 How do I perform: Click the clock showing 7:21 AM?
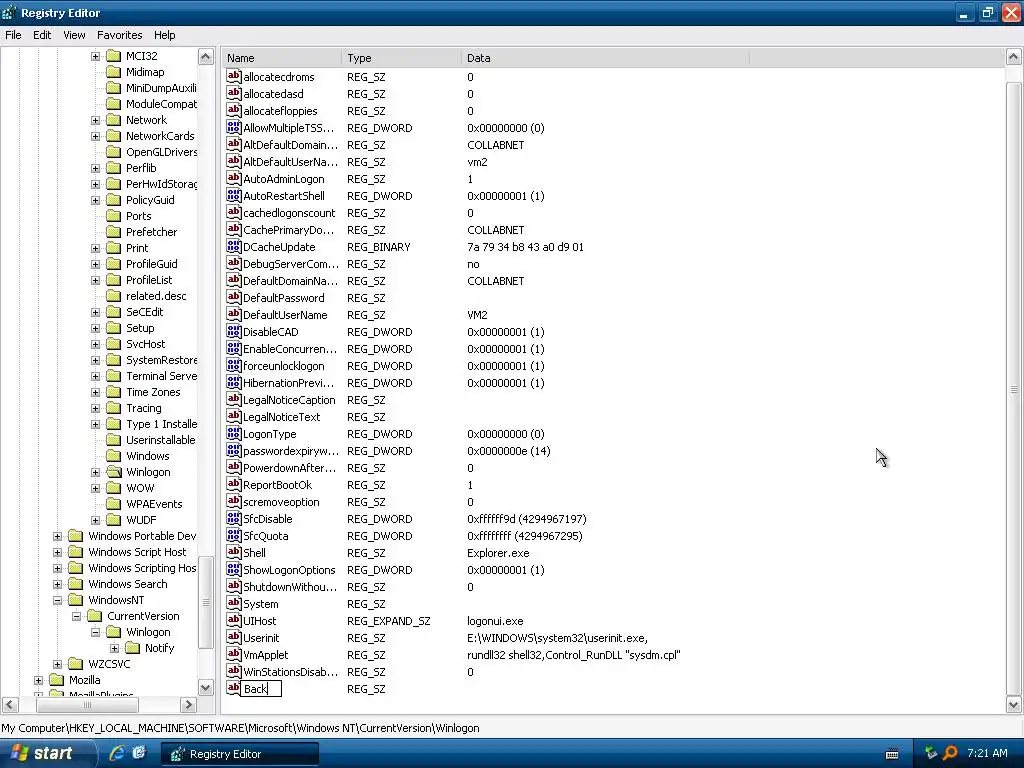pos(987,753)
